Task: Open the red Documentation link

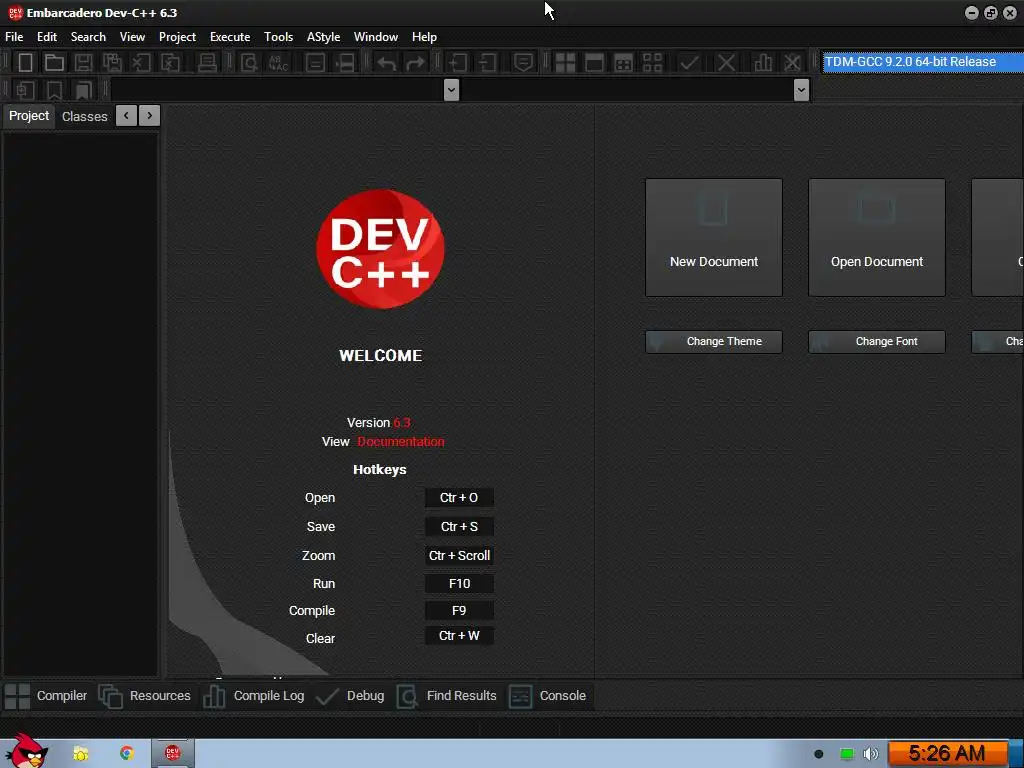Action: [401, 442]
